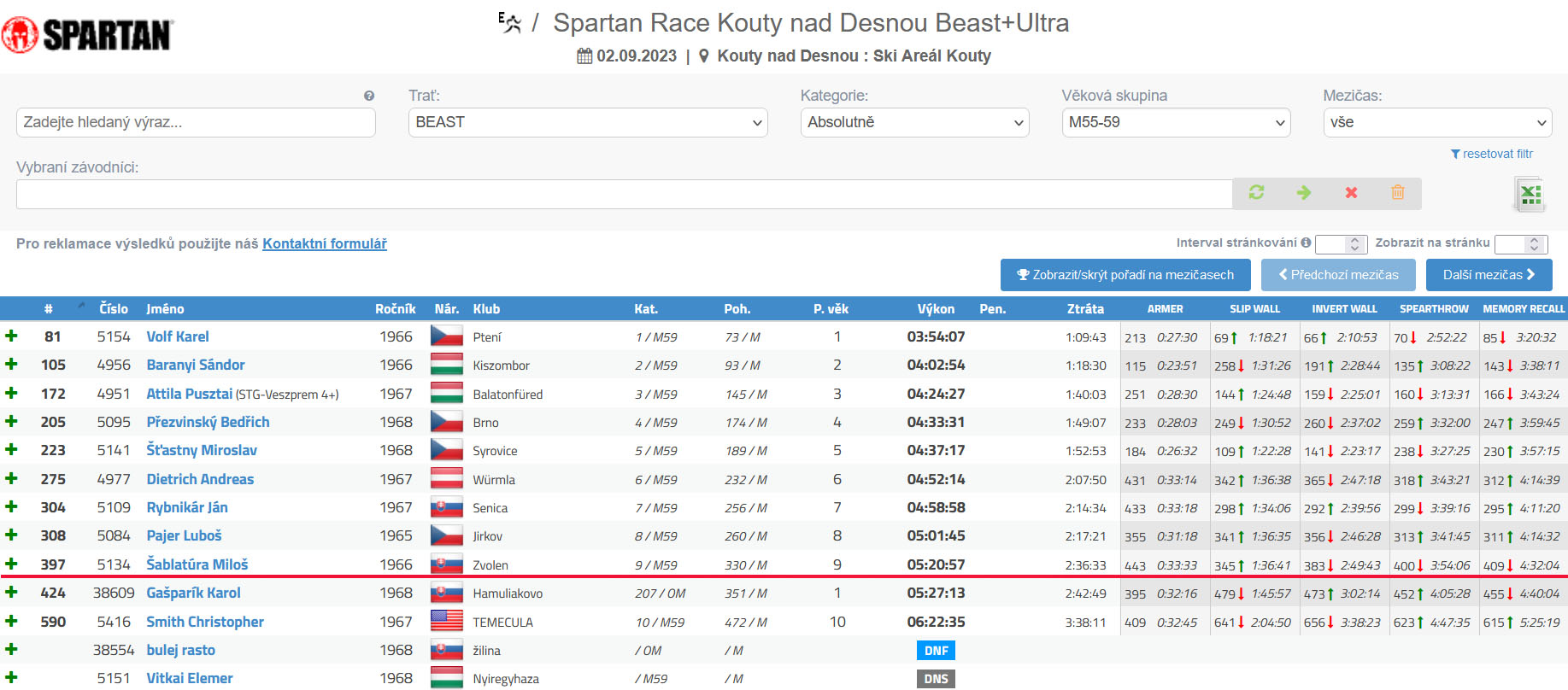The height and width of the screenshot is (690, 1568).
Task: Adjust the Interval stránkování stepper
Action: (1342, 244)
